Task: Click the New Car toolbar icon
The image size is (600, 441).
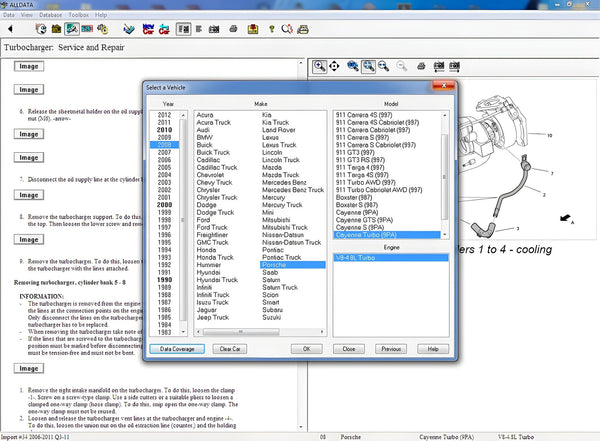Action: (x=148, y=29)
